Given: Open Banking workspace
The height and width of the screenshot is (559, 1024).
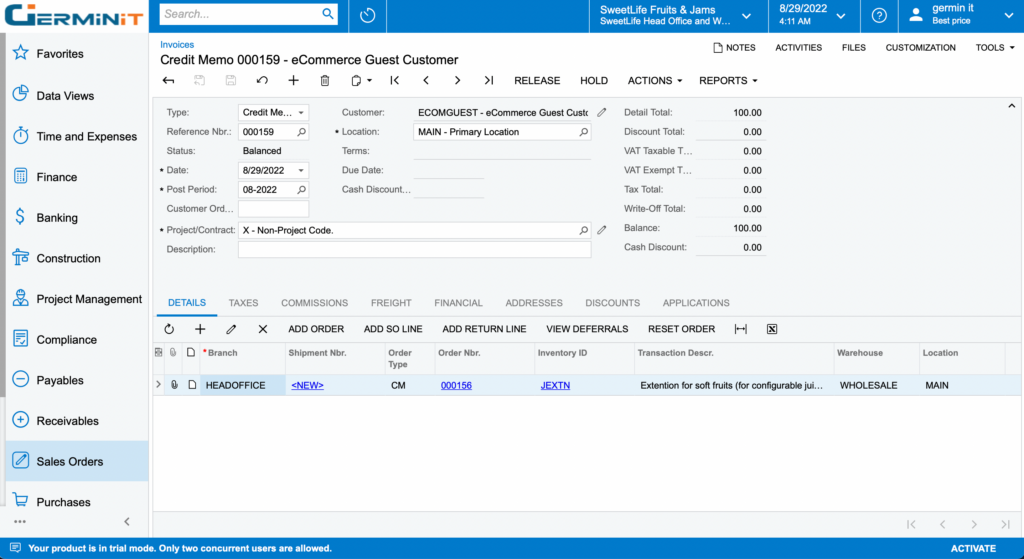Looking at the screenshot, I should coord(77,217).
